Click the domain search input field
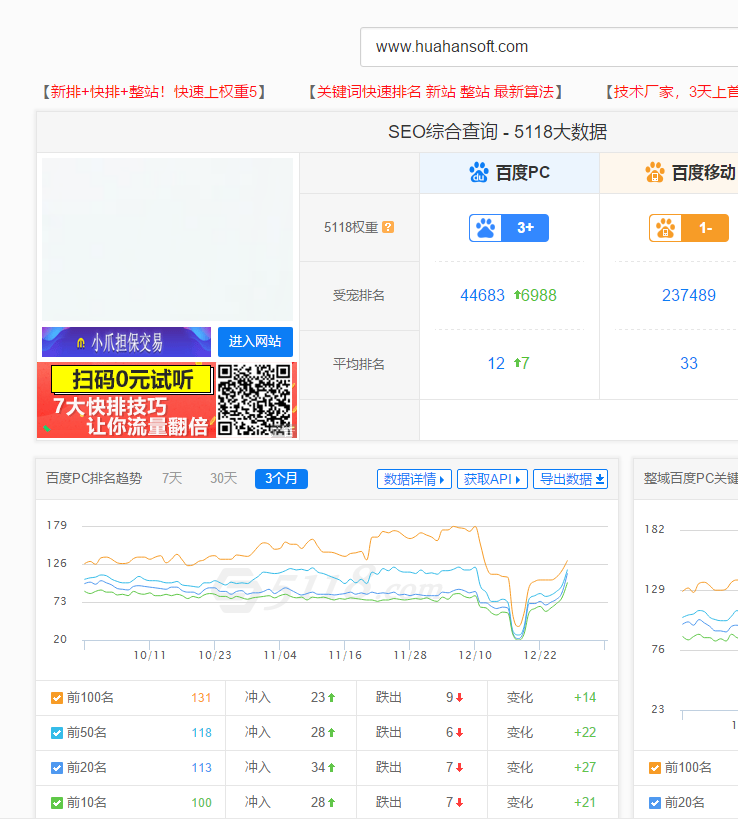The width and height of the screenshot is (738, 838). 549,47
